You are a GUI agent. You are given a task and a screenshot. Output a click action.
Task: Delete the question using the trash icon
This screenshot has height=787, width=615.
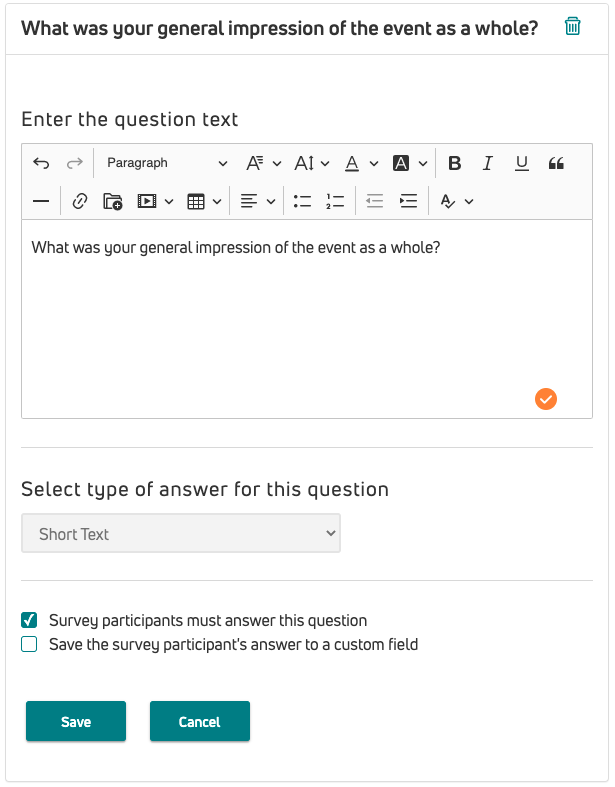tap(572, 27)
